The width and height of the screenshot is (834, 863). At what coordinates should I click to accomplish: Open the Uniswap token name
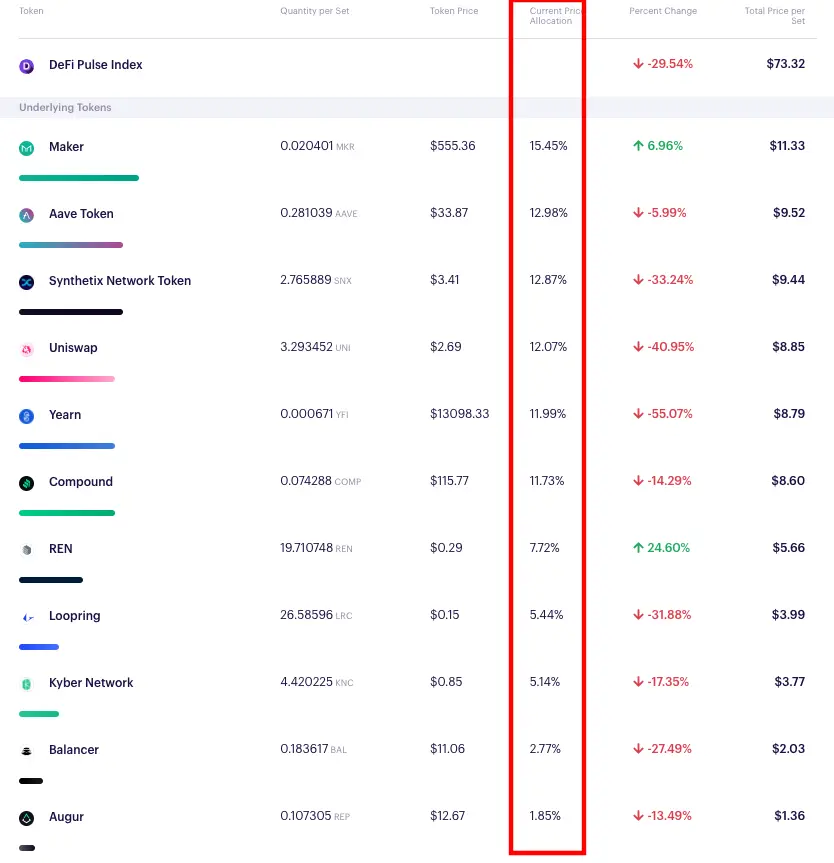pyautogui.click(x=73, y=348)
